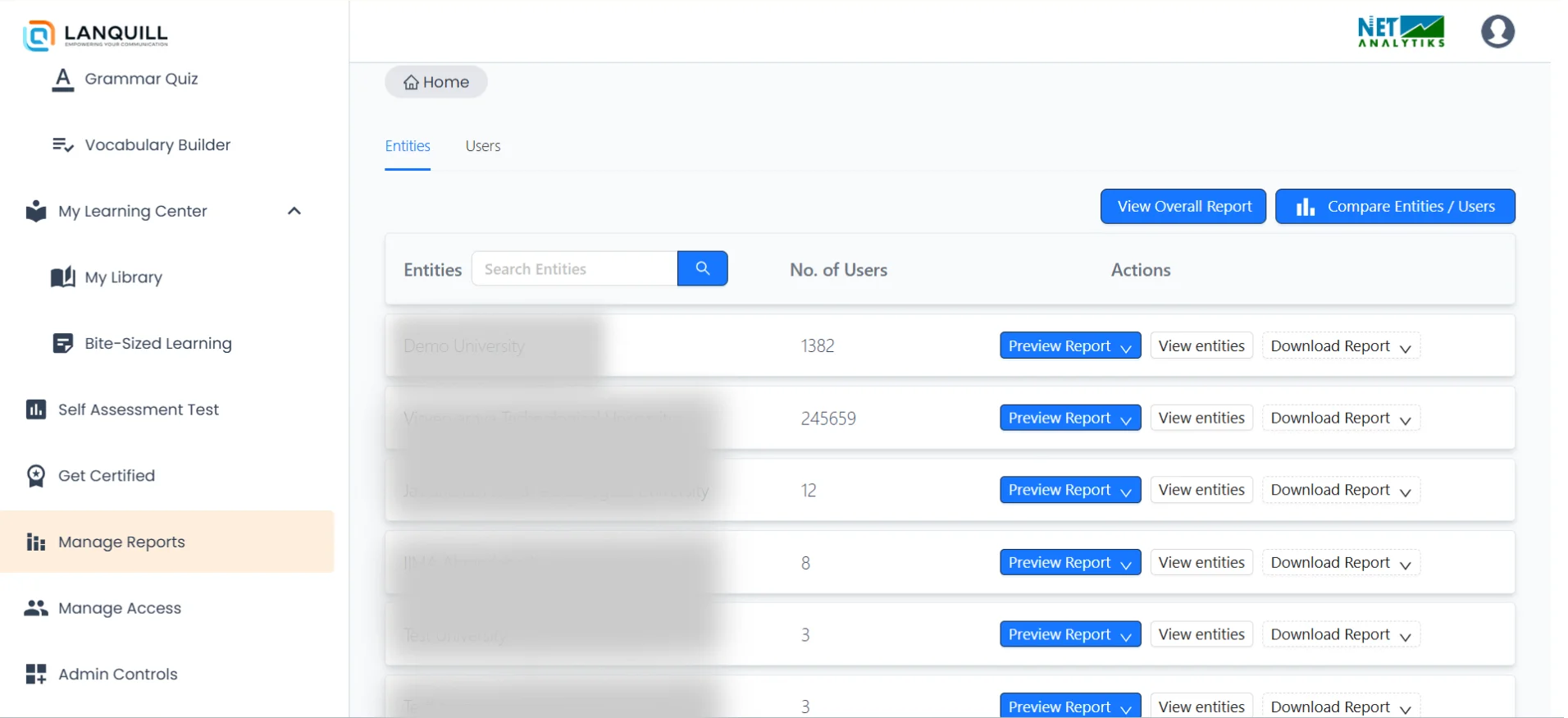Open Preview Report dropdown for 1382 users row
This screenshot has height=718, width=1568.
1070,346
